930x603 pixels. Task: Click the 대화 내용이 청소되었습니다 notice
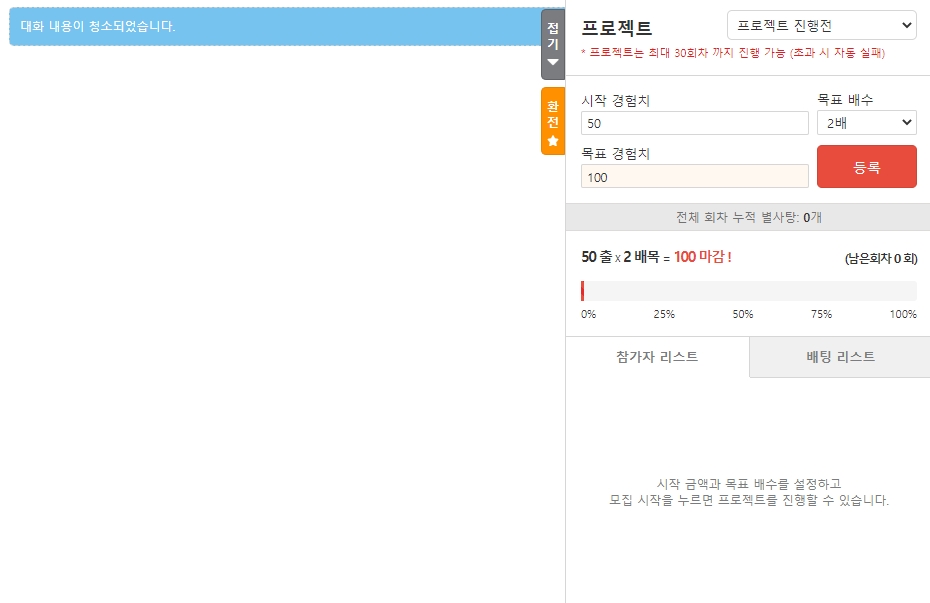pyautogui.click(x=276, y=27)
